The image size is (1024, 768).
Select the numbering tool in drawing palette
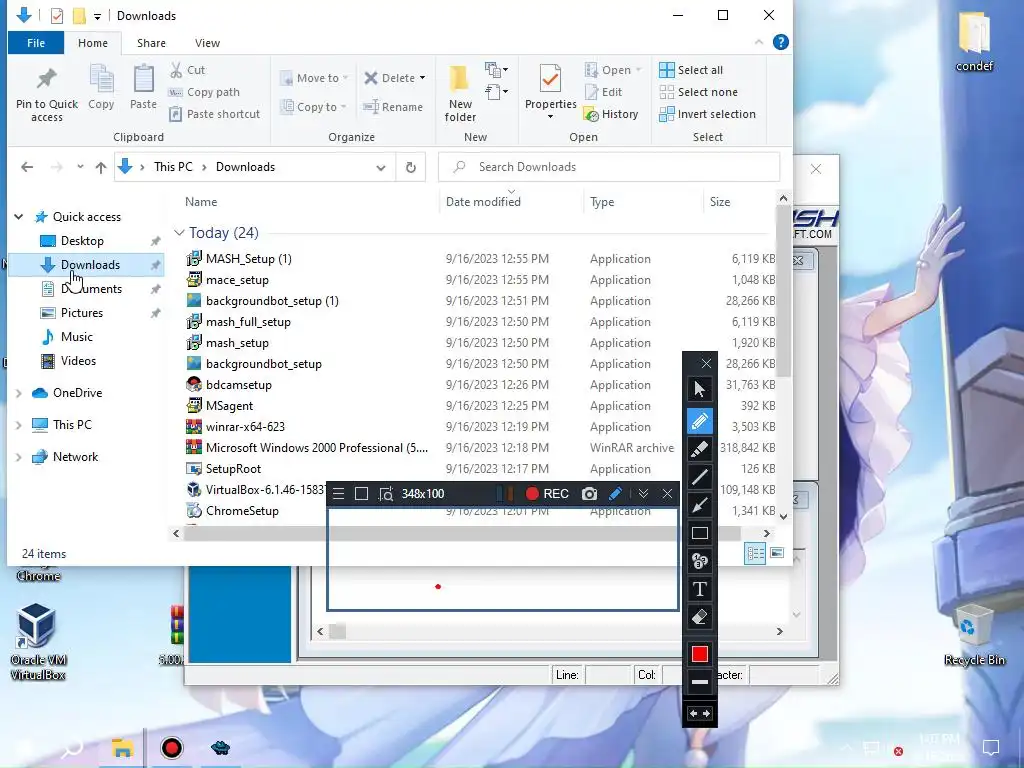coord(699,561)
